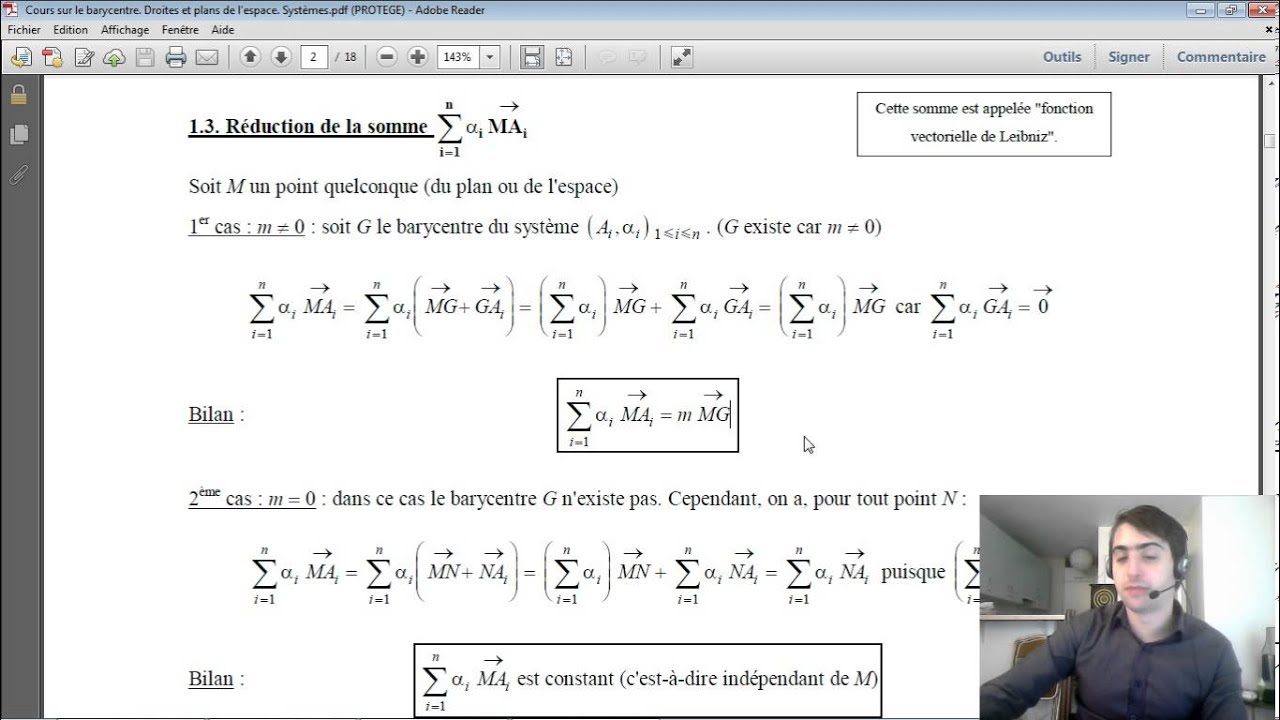Click the add sticky note comment icon
The image size is (1280, 720).
606,57
